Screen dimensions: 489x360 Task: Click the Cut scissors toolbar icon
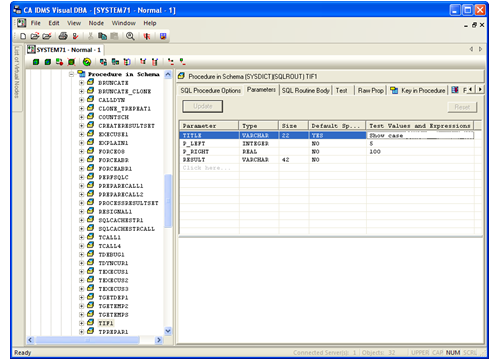click(x=90, y=36)
